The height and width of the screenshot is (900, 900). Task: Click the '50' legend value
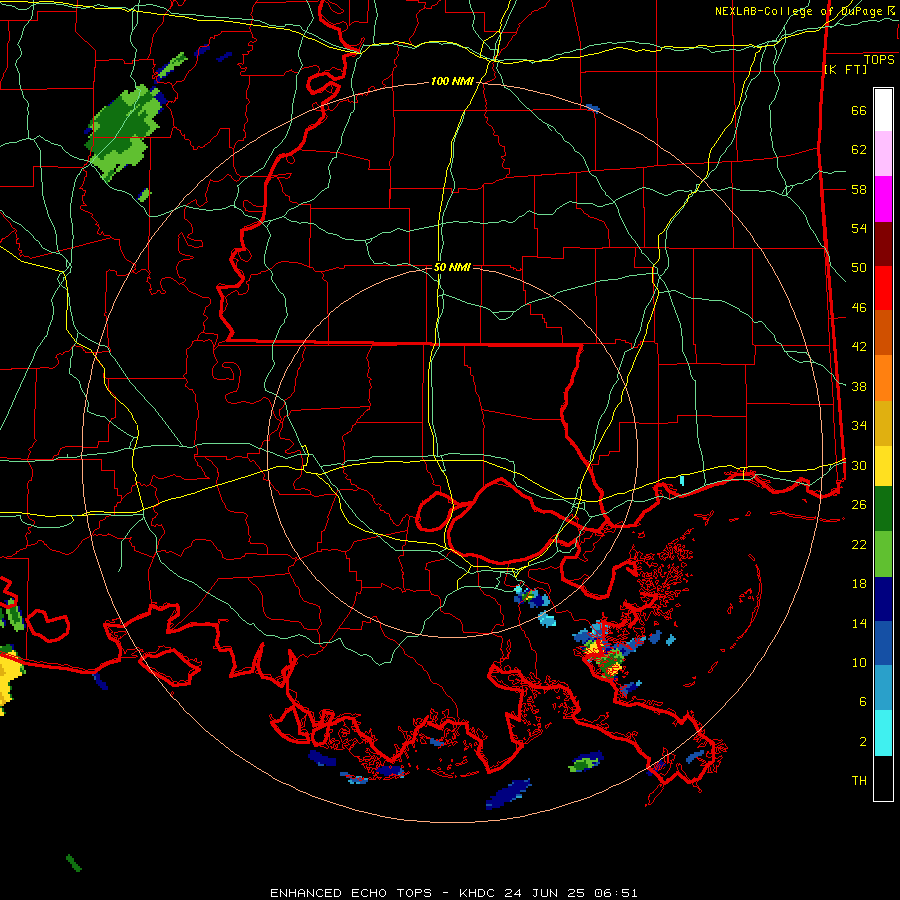[859, 267]
